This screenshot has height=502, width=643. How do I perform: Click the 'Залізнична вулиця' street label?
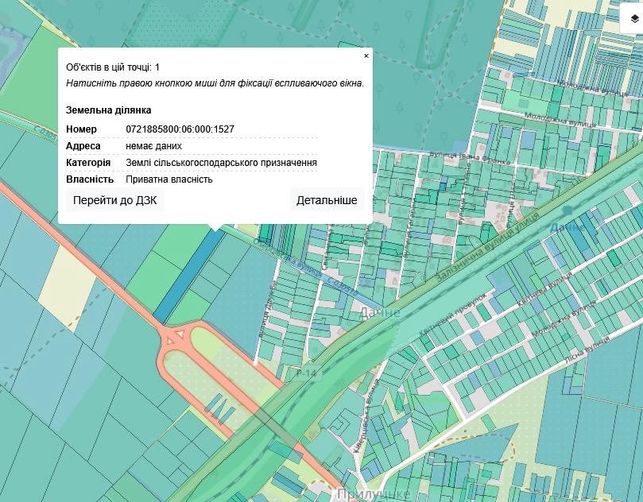(487, 248)
